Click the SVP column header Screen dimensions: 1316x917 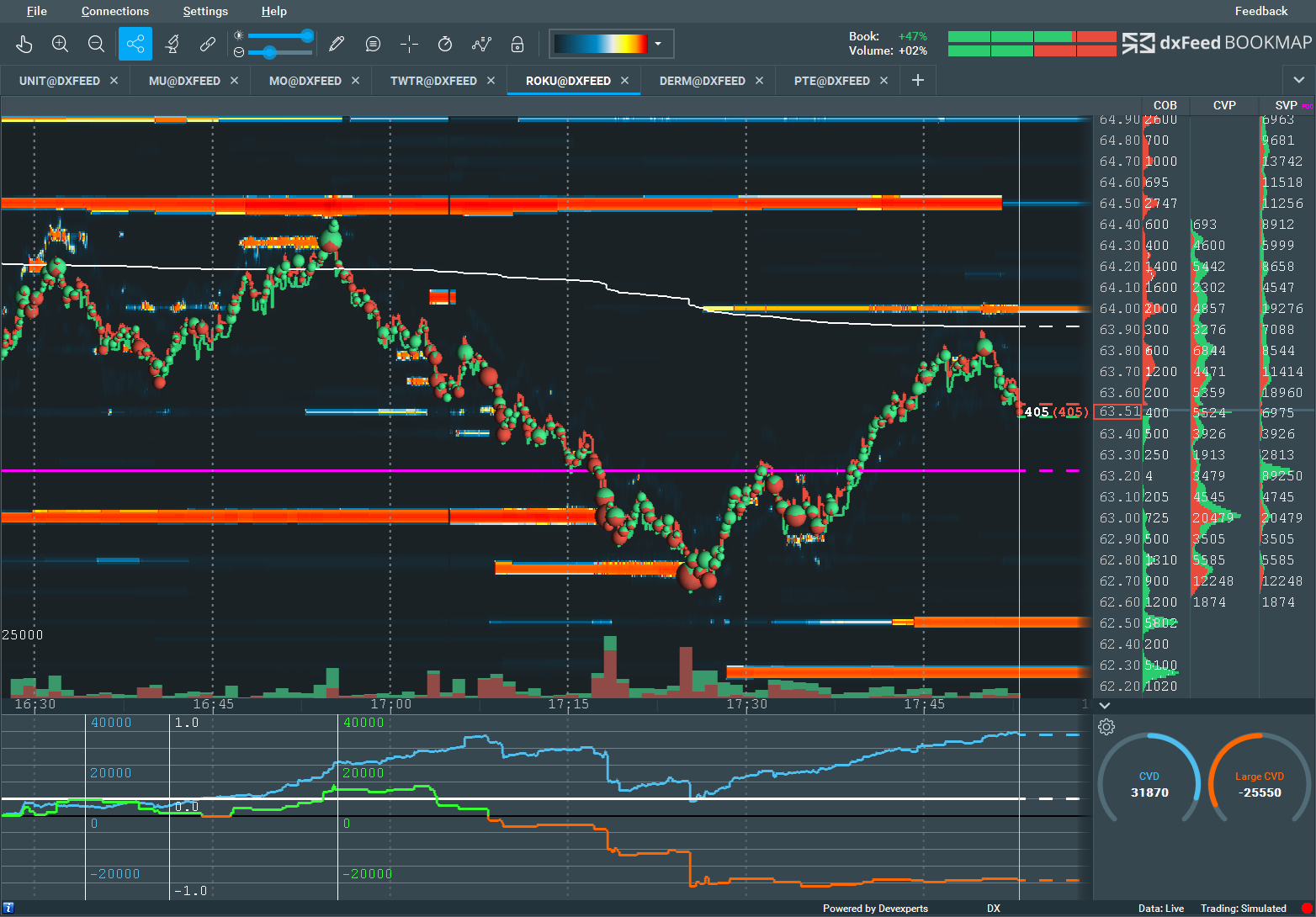coord(1286,105)
